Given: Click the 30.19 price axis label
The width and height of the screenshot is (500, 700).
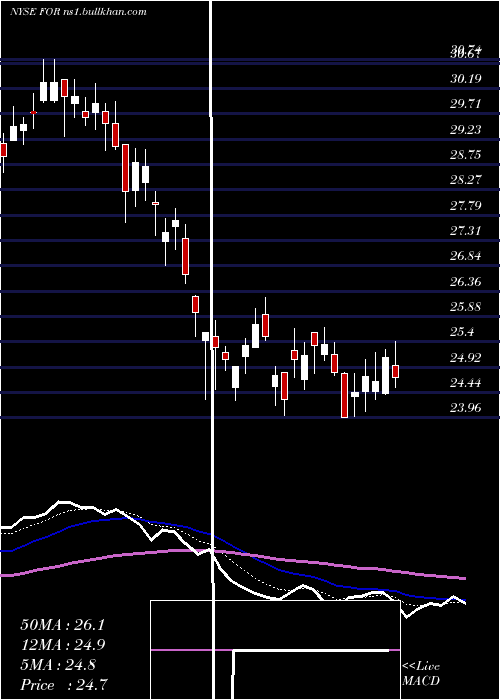Looking at the screenshot, I should coord(466,79).
